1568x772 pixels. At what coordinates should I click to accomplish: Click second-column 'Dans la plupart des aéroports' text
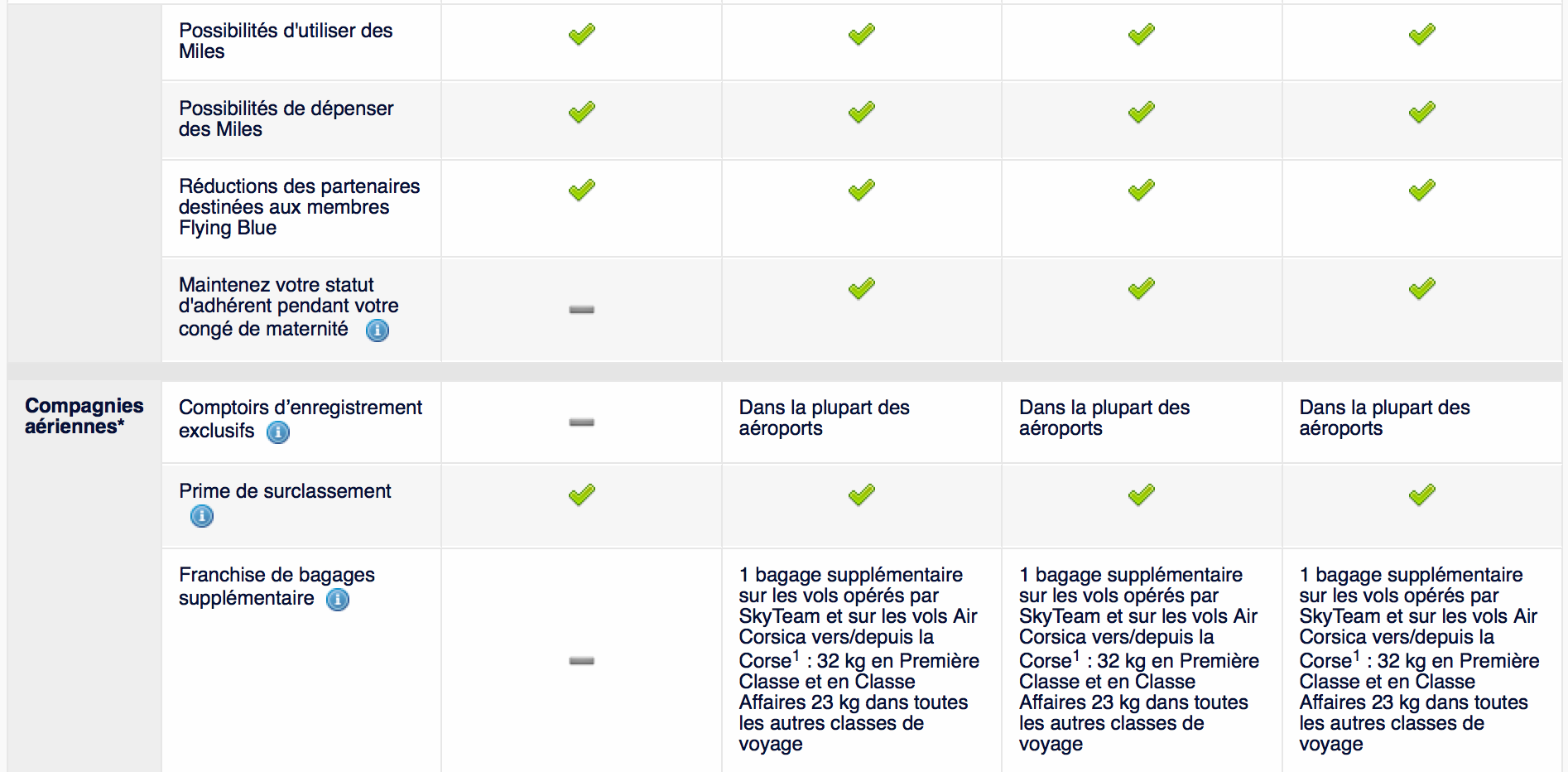point(824,417)
